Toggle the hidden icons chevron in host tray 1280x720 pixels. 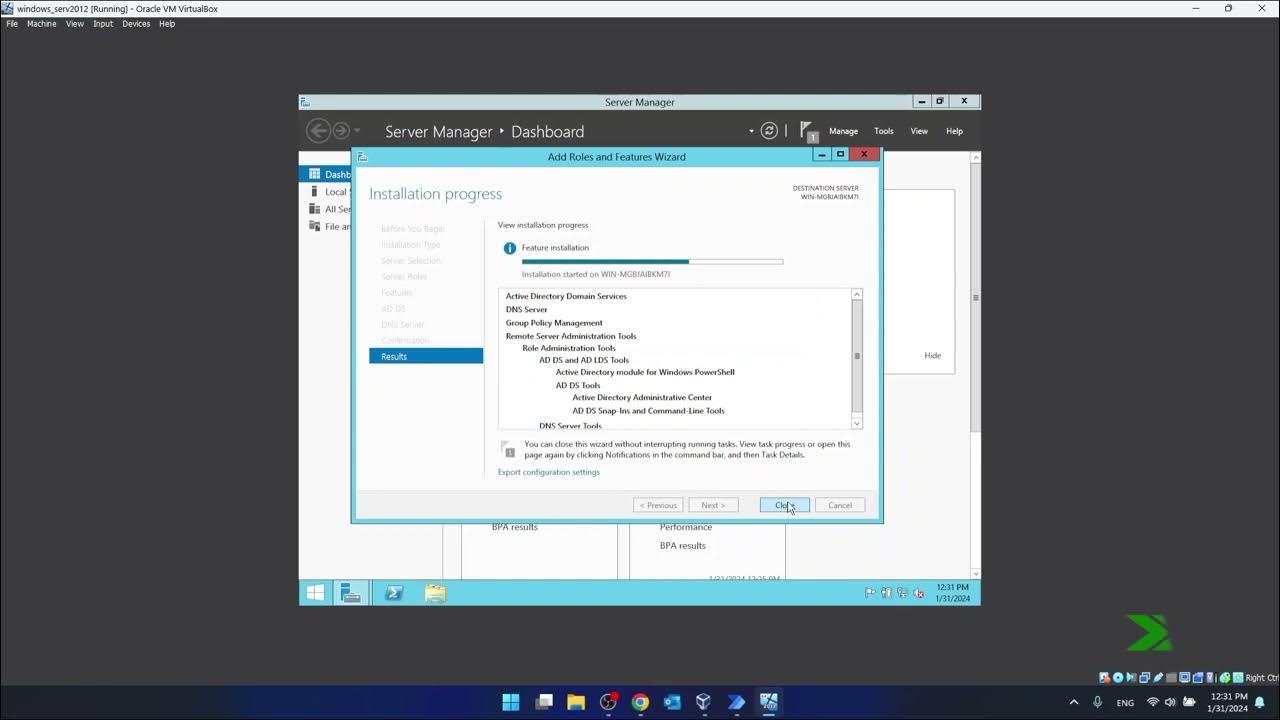point(1073,702)
